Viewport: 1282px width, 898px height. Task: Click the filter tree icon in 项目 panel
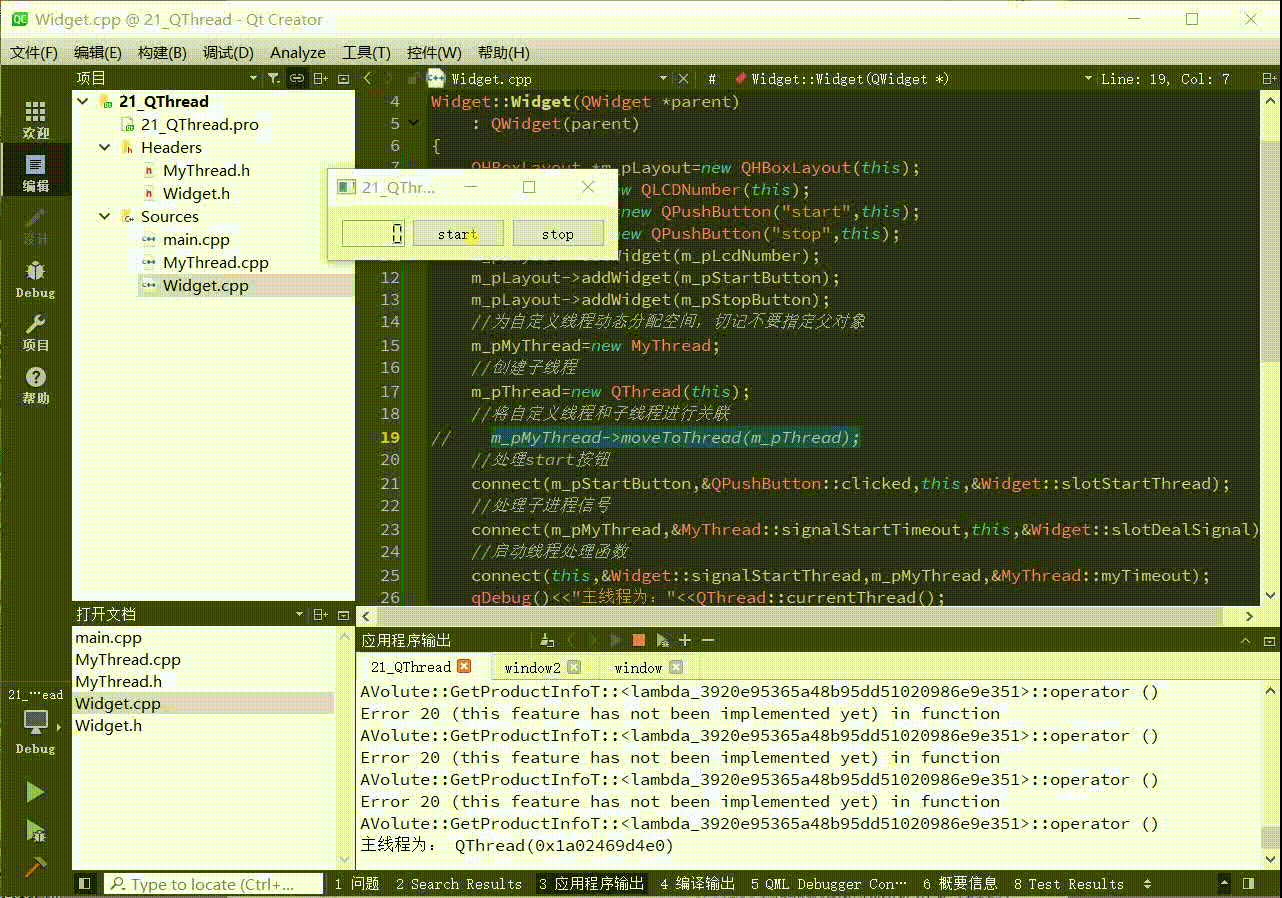273,78
